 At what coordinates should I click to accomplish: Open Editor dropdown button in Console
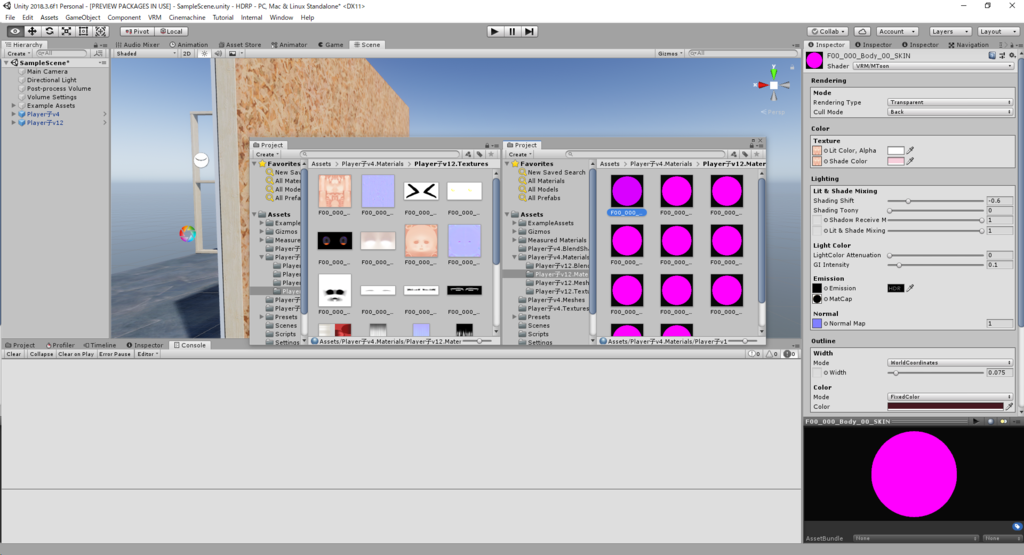tap(148, 354)
